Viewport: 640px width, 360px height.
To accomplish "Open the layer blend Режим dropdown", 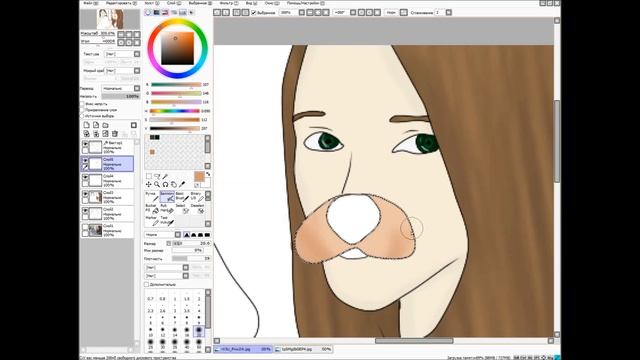I will [120, 88].
